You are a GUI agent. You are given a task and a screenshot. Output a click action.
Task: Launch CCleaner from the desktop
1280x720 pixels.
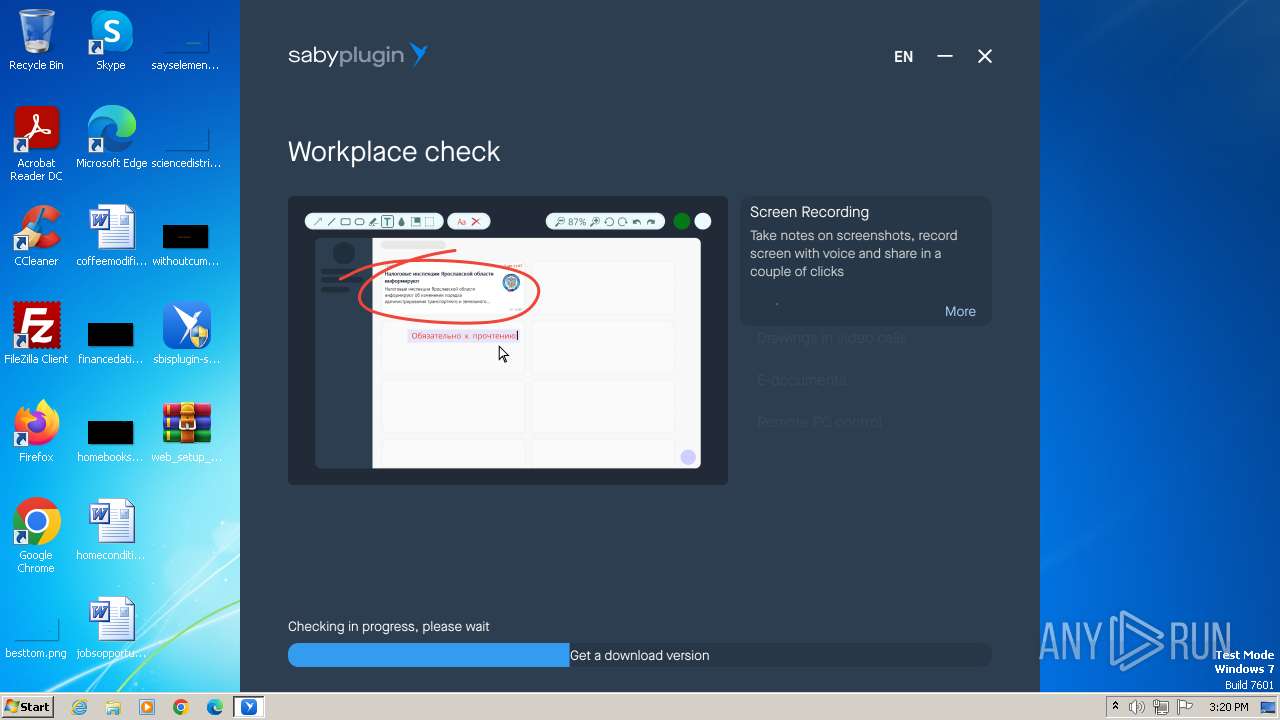point(36,236)
